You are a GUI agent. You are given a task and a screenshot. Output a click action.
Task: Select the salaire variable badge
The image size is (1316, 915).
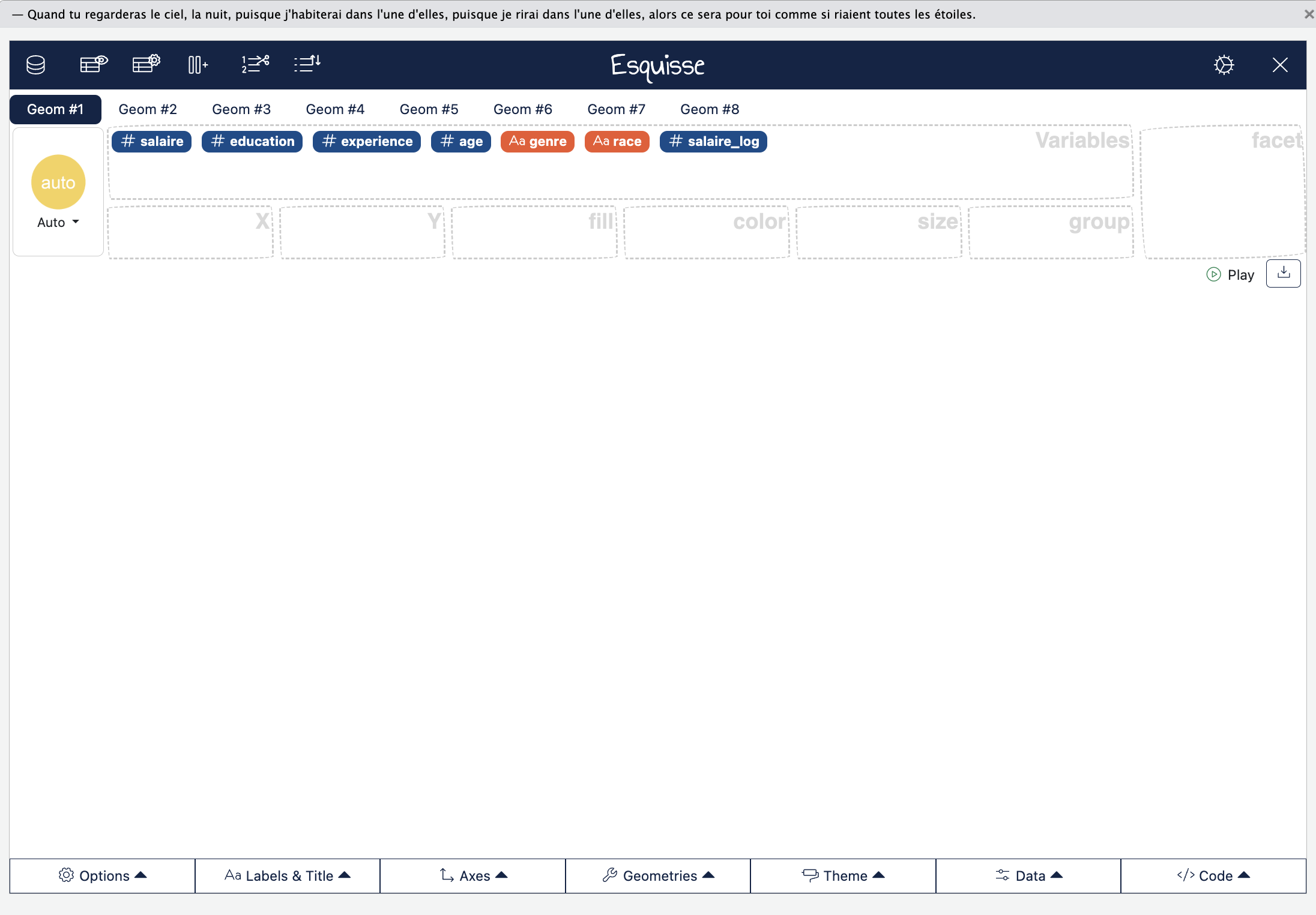[x=152, y=142]
